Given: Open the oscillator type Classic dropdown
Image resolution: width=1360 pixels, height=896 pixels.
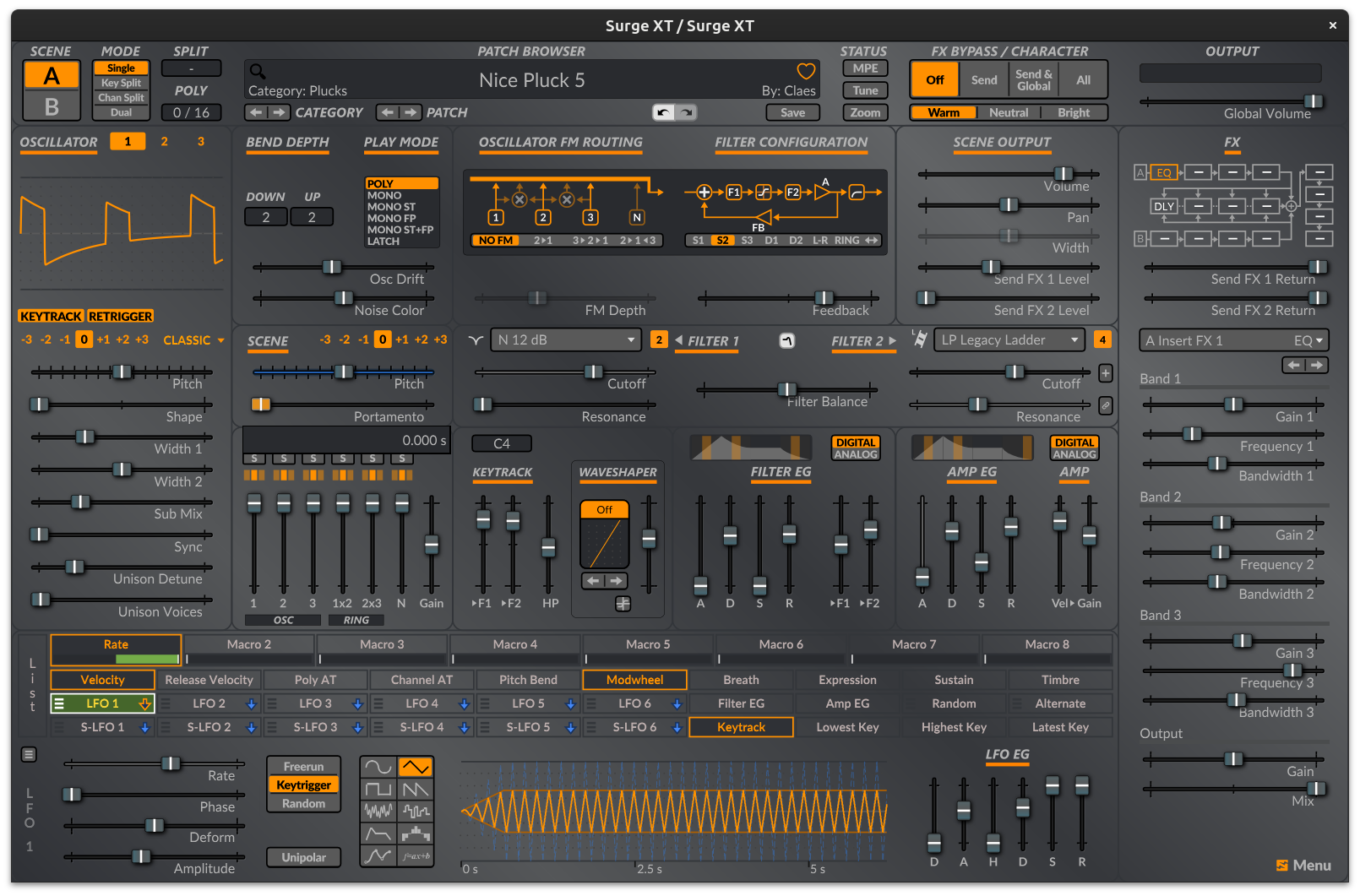Looking at the screenshot, I should [x=193, y=339].
